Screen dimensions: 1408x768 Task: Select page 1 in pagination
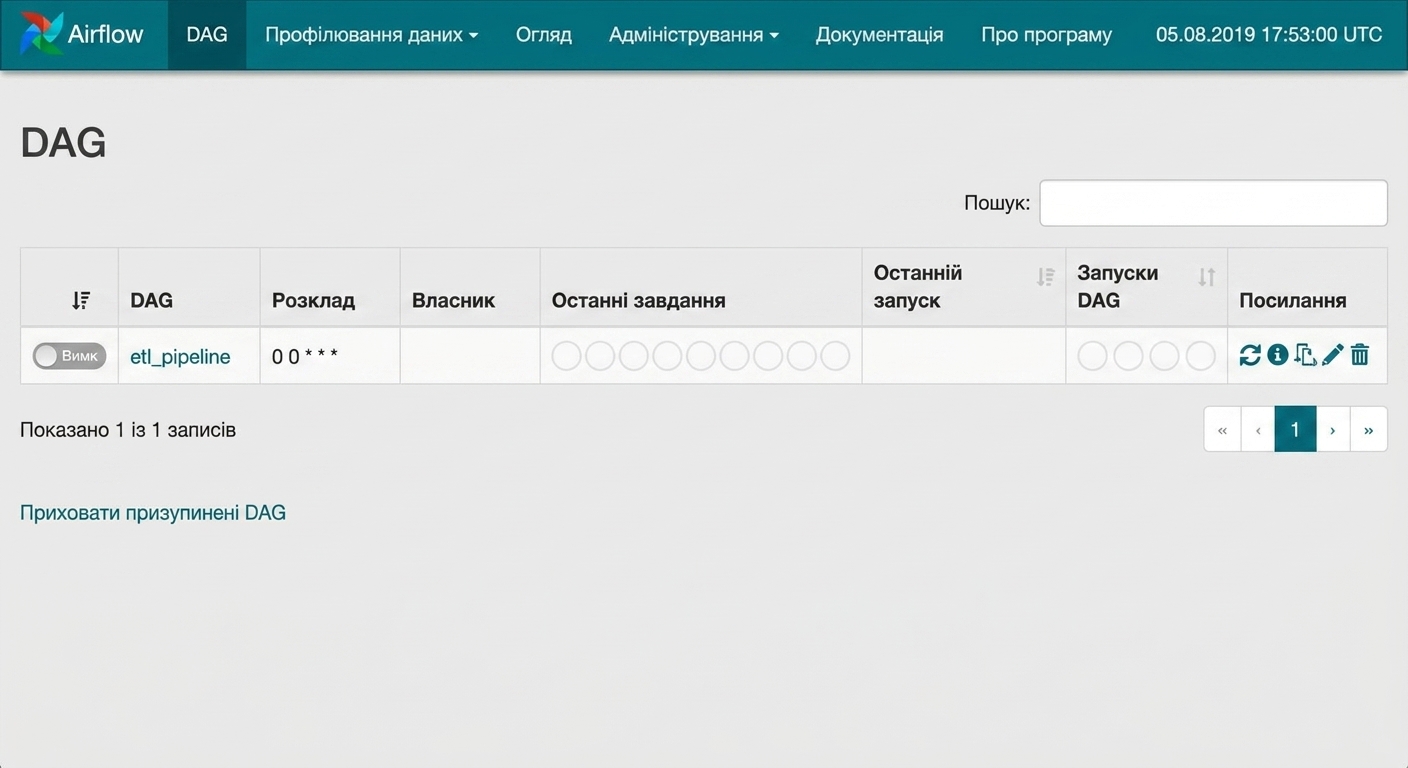[1295, 429]
